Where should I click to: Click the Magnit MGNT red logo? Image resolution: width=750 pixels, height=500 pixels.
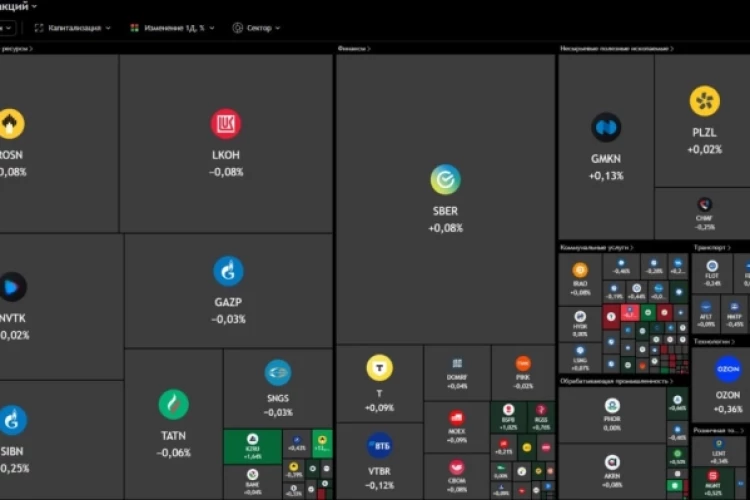(713, 476)
